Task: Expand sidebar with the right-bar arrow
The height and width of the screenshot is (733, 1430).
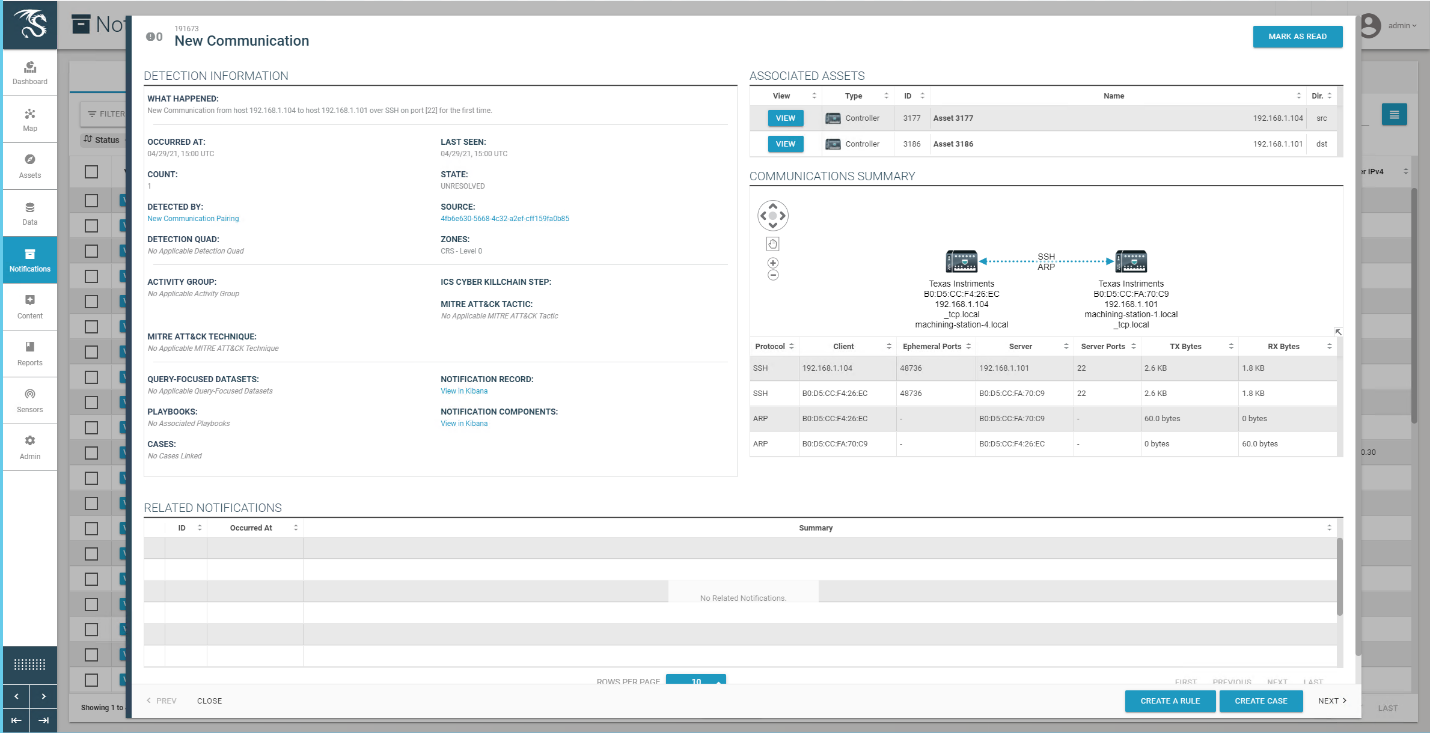Action: point(44,720)
